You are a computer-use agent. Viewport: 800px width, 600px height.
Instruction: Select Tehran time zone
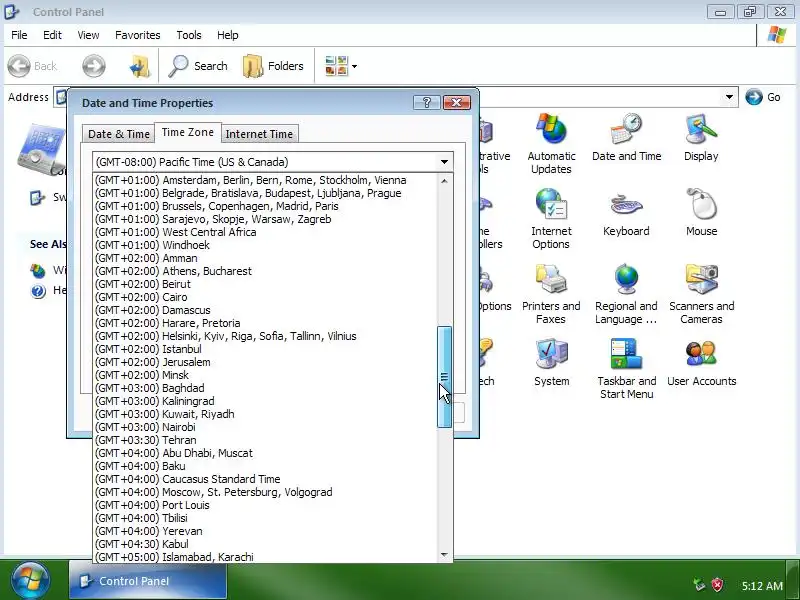(x=265, y=440)
